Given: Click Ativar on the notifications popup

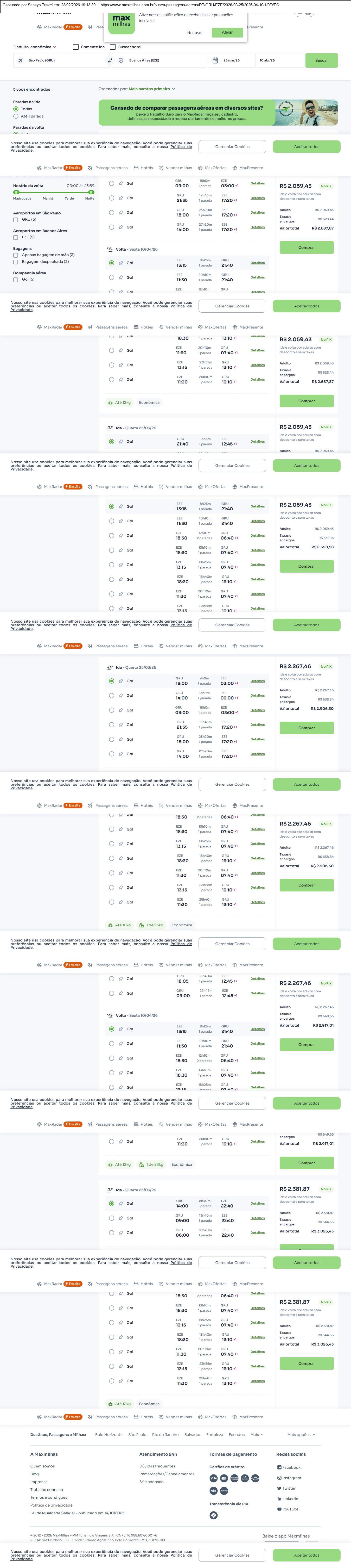Looking at the screenshot, I should tap(227, 32).
